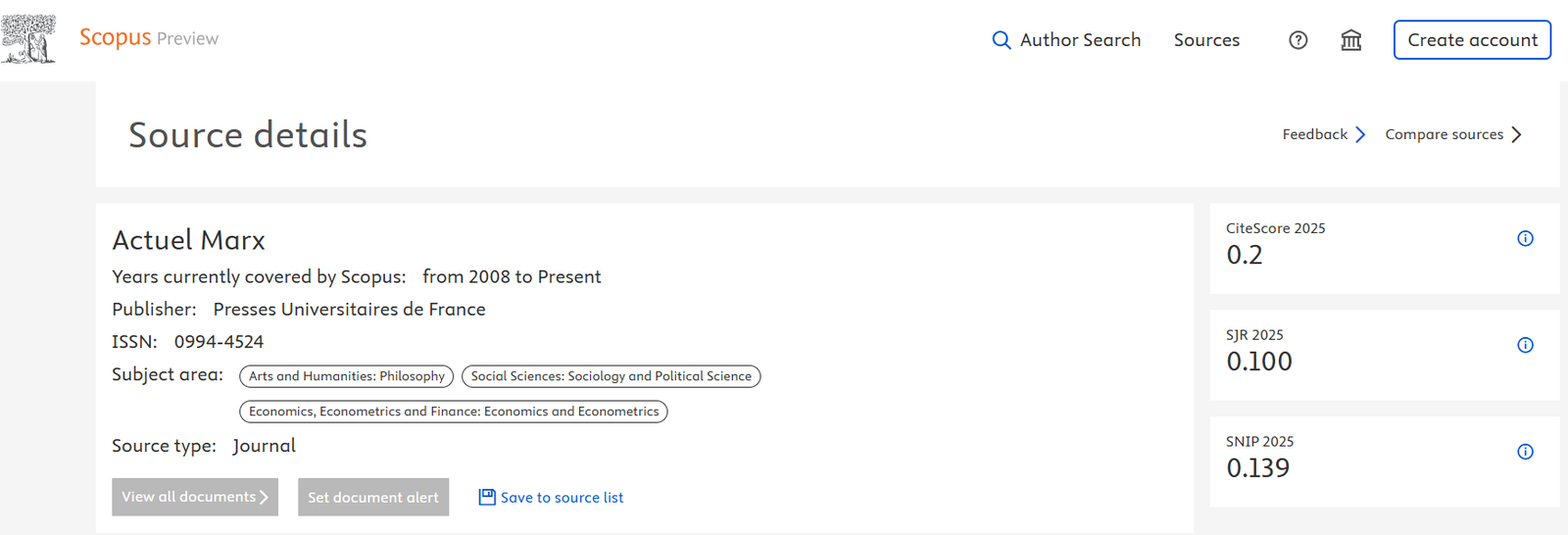Click the Create account button
Image resolution: width=1568 pixels, height=535 pixels.
pos(1472,40)
